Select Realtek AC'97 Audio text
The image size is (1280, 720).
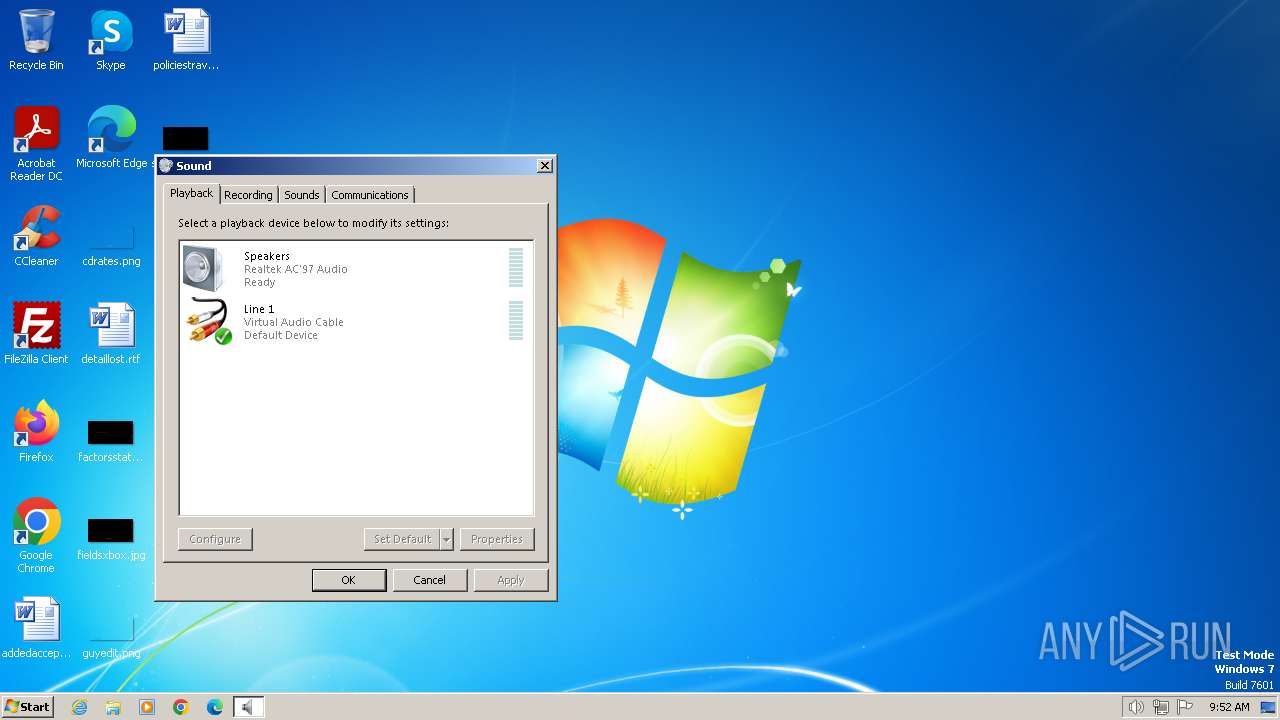tap(296, 269)
